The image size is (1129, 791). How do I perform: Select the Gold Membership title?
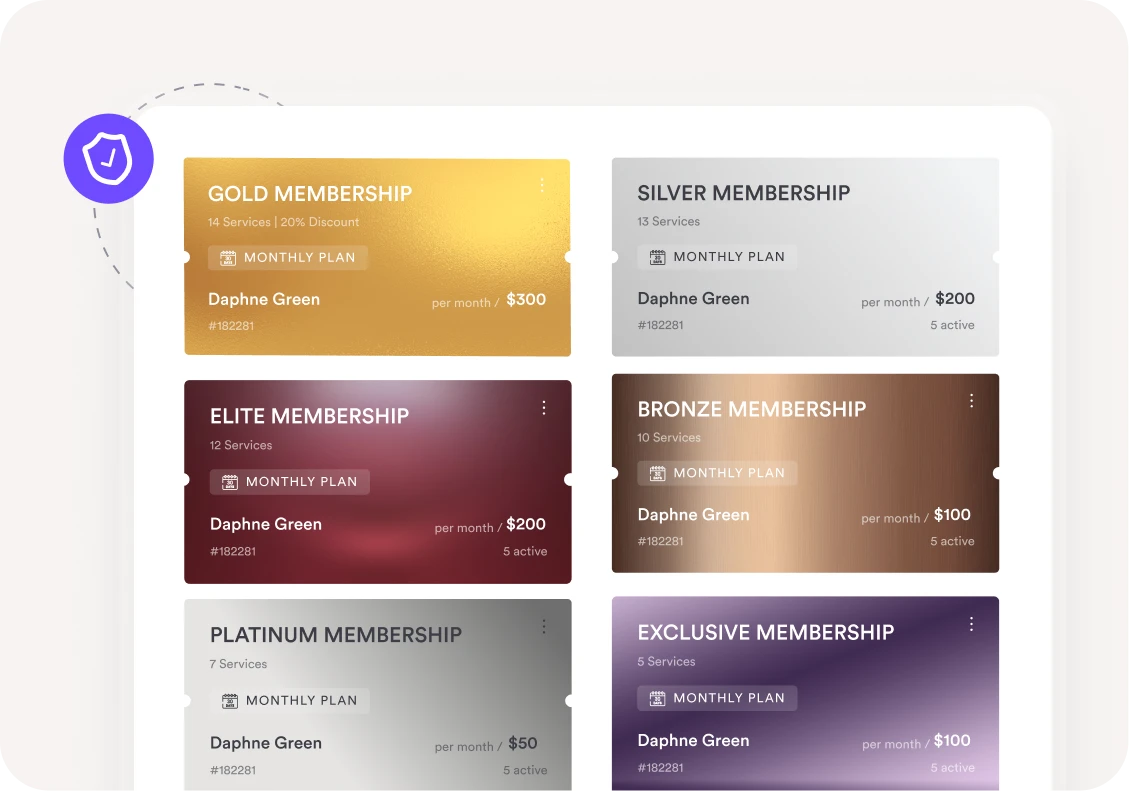coord(310,194)
